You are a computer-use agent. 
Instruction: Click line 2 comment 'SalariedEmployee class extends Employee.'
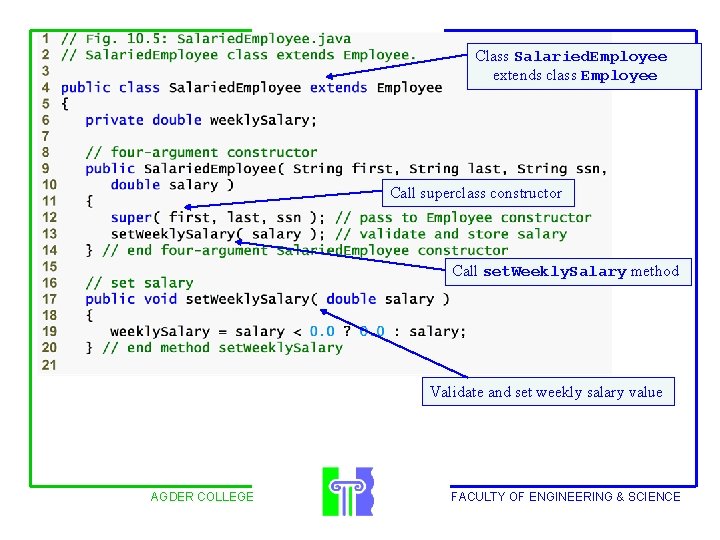pos(239,55)
